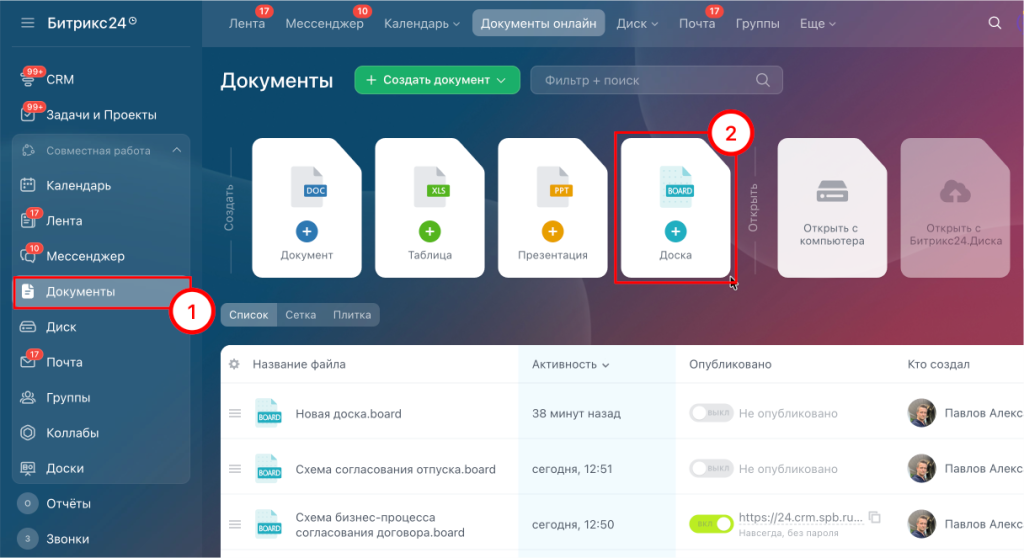1024x558 pixels.
Task: Open the Еще dropdown in the top menu
Action: [817, 23]
